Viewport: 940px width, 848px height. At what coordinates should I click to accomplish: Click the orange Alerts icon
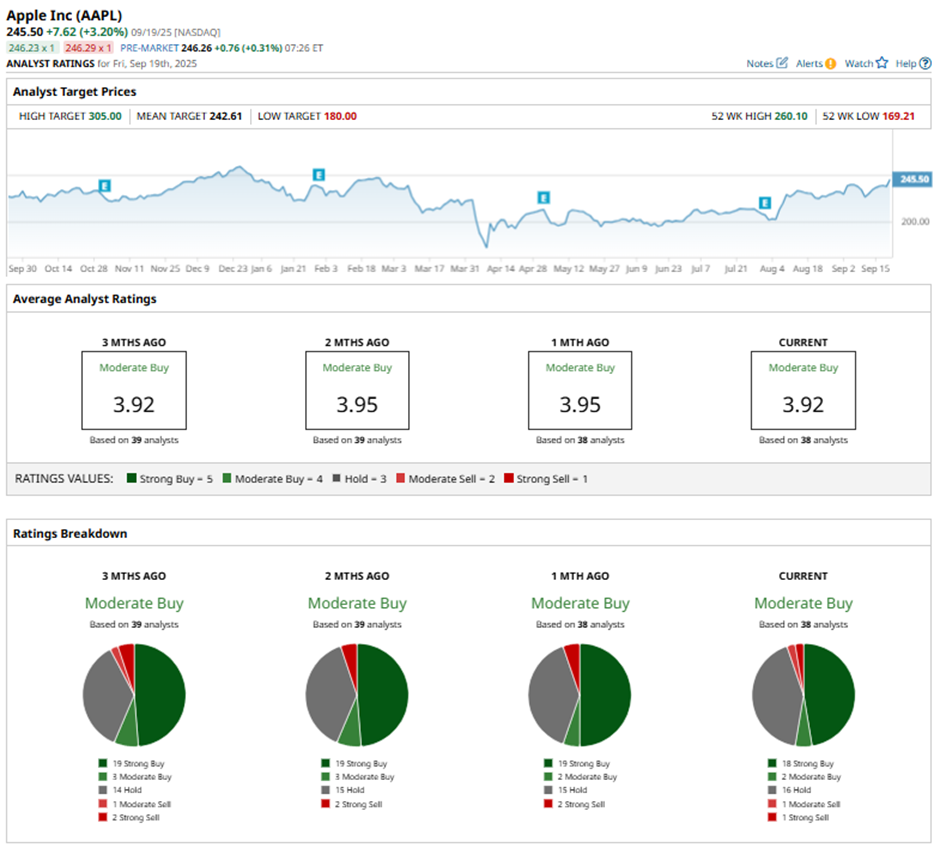pos(830,63)
